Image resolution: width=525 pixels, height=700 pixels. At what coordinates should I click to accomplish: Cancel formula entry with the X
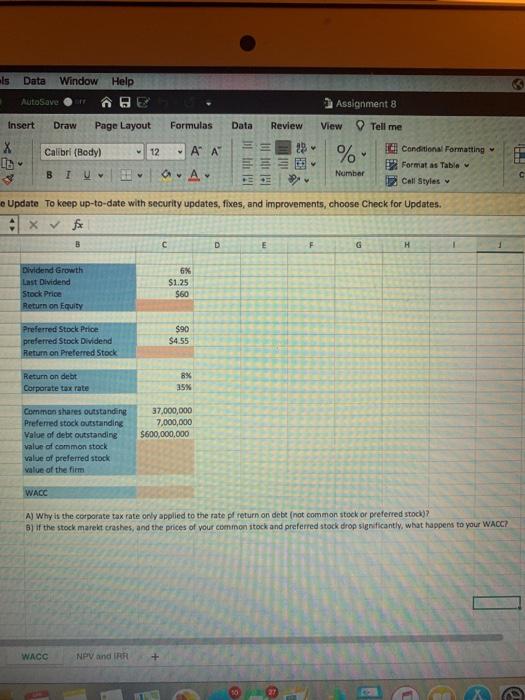click(x=33, y=225)
